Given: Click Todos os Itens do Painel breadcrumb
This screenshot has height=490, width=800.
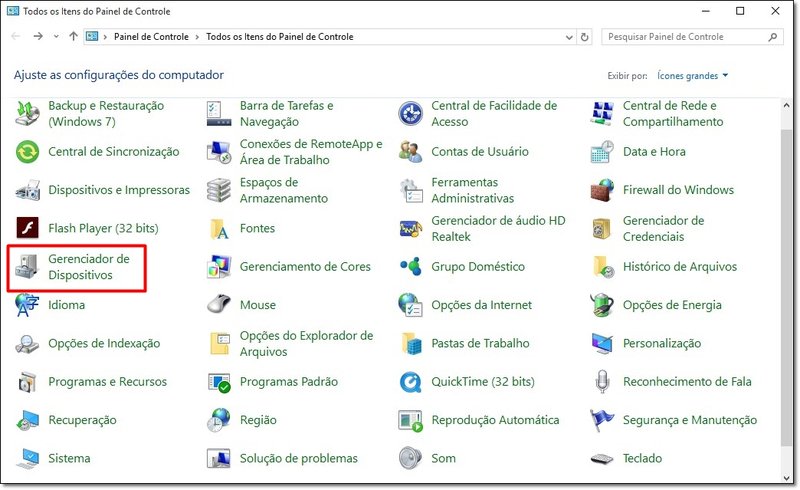Looking at the screenshot, I should coord(280,37).
